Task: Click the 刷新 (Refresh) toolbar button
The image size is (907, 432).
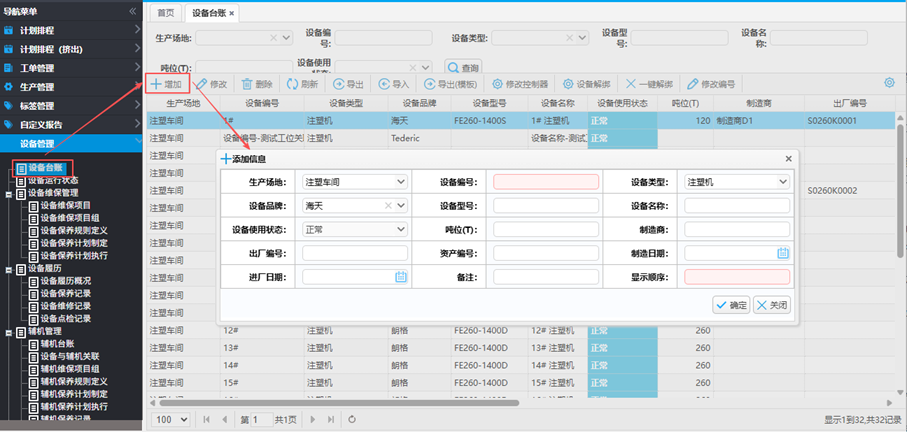Action: pos(302,85)
